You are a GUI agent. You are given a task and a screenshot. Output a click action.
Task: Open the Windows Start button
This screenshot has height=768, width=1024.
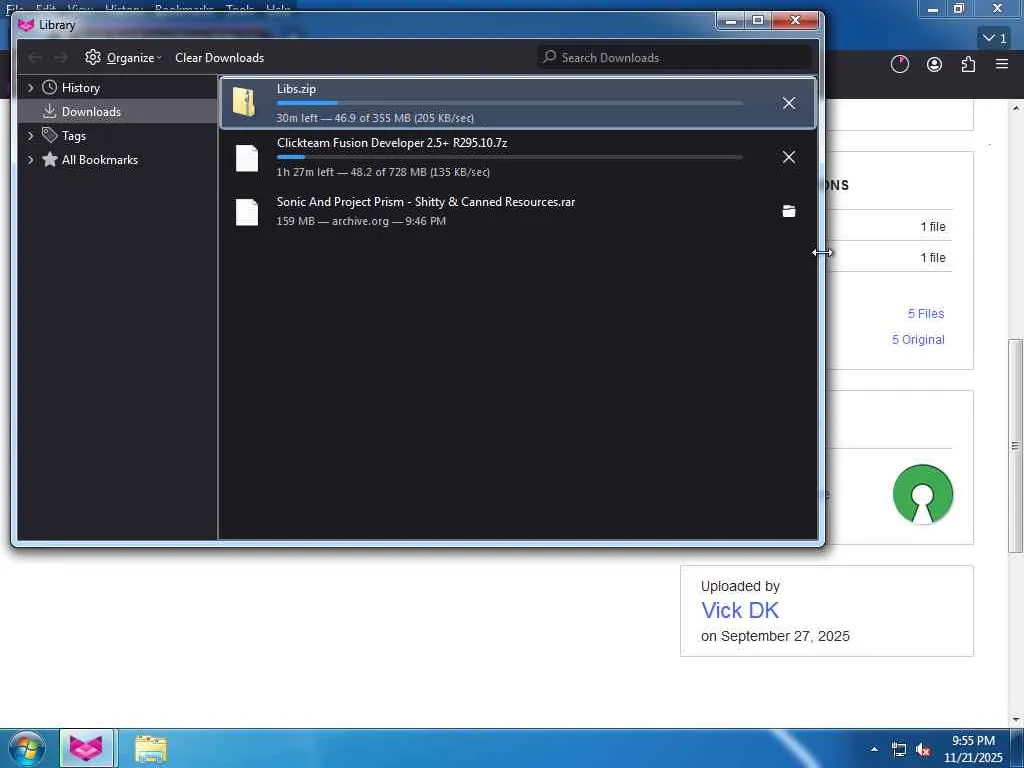point(26,748)
